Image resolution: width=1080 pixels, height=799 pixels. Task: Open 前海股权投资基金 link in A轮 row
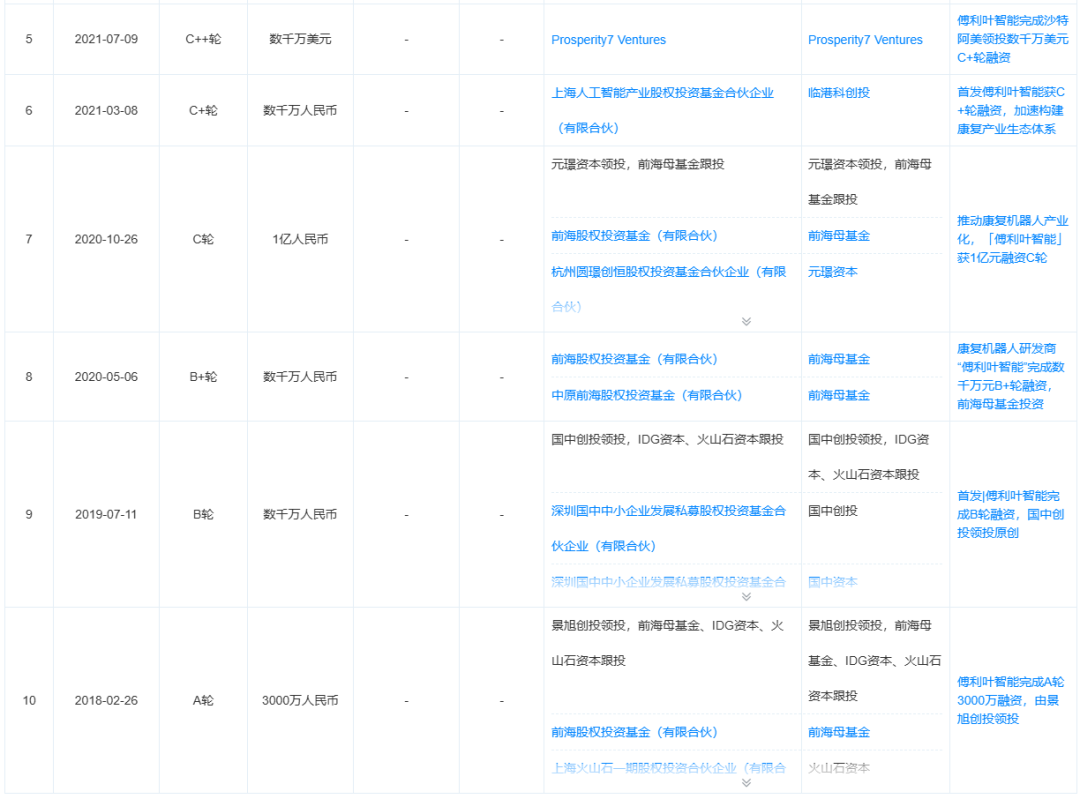634,732
